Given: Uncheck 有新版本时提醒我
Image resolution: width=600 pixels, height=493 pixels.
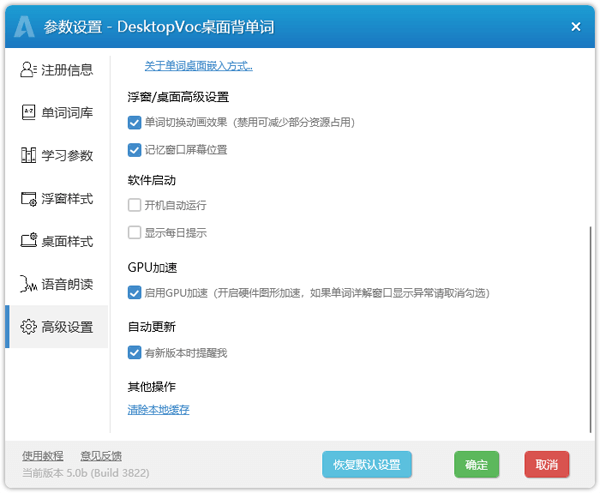Looking at the screenshot, I should [134, 353].
